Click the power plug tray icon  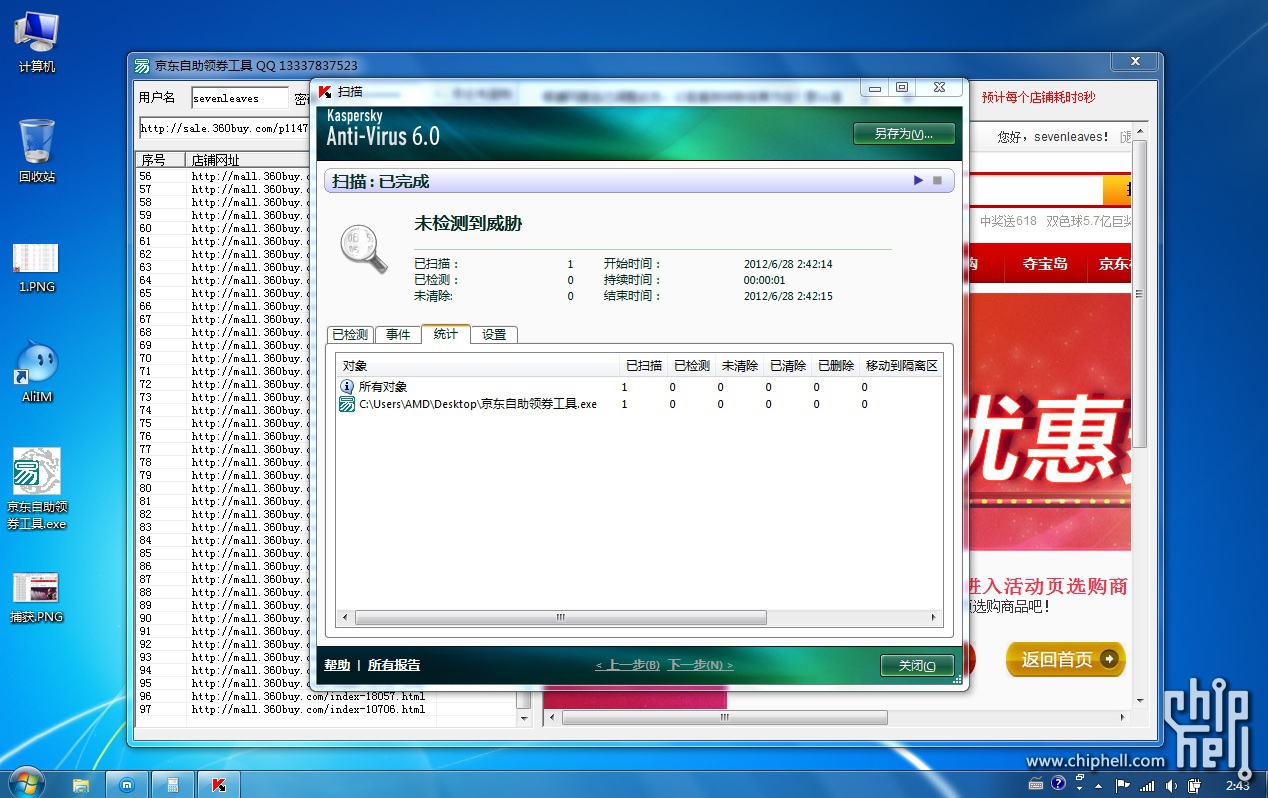click(1194, 786)
